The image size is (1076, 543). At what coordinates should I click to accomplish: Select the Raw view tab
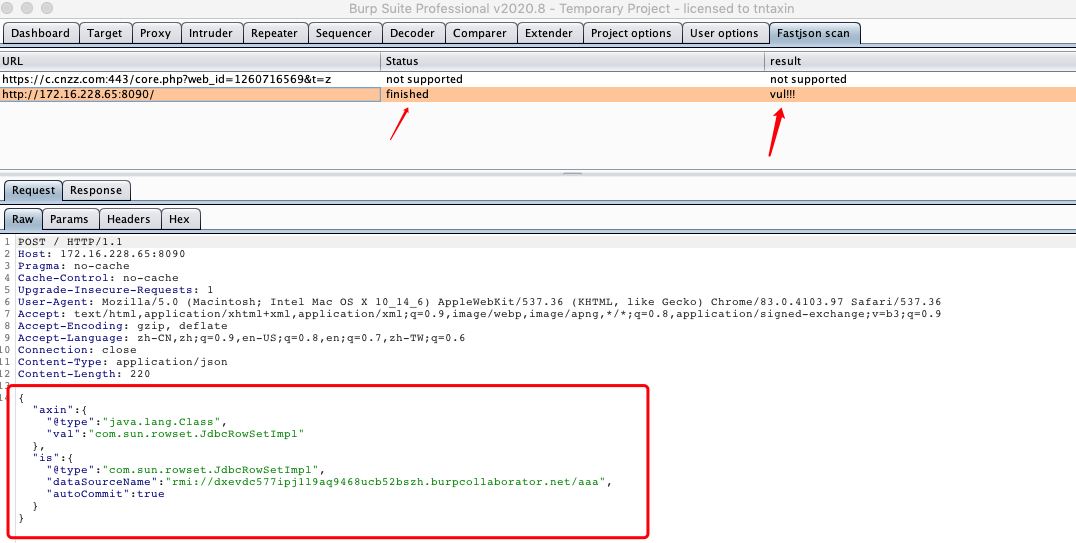pos(23,219)
